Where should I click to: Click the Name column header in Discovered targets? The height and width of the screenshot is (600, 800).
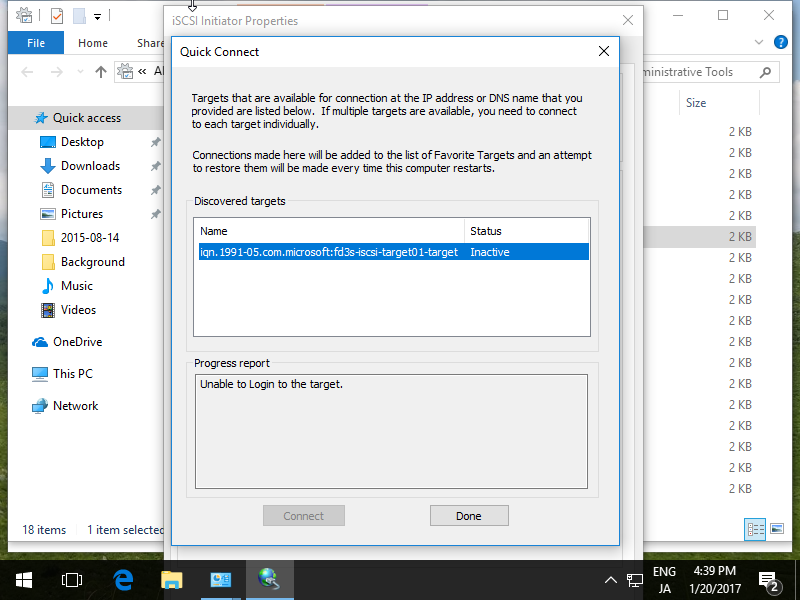[330, 231]
